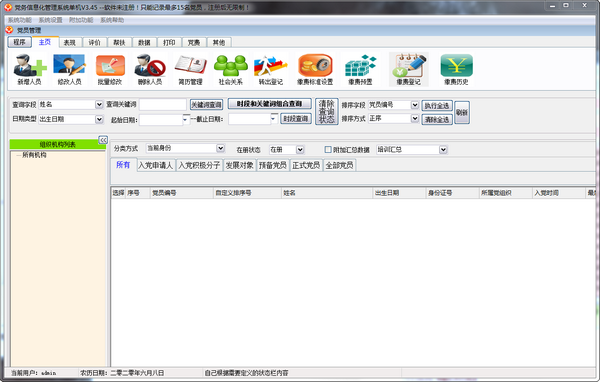Focus the 截止日期 input field
600x382 pixels.
(249, 119)
